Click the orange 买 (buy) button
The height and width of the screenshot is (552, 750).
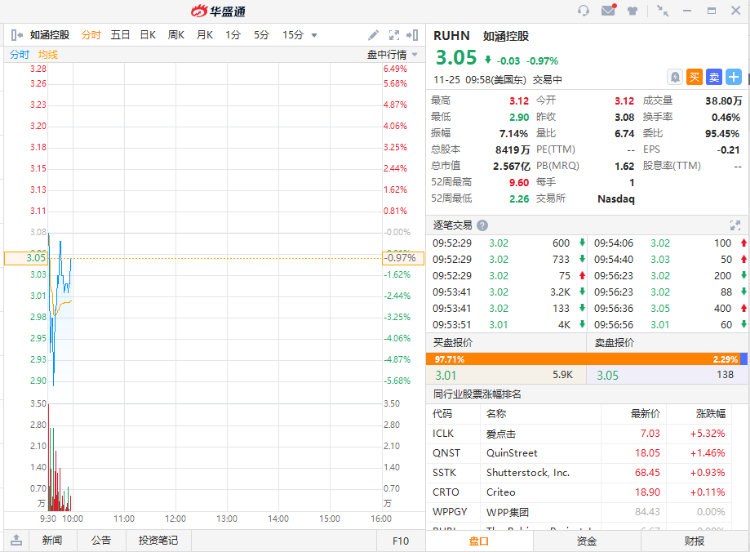click(695, 77)
